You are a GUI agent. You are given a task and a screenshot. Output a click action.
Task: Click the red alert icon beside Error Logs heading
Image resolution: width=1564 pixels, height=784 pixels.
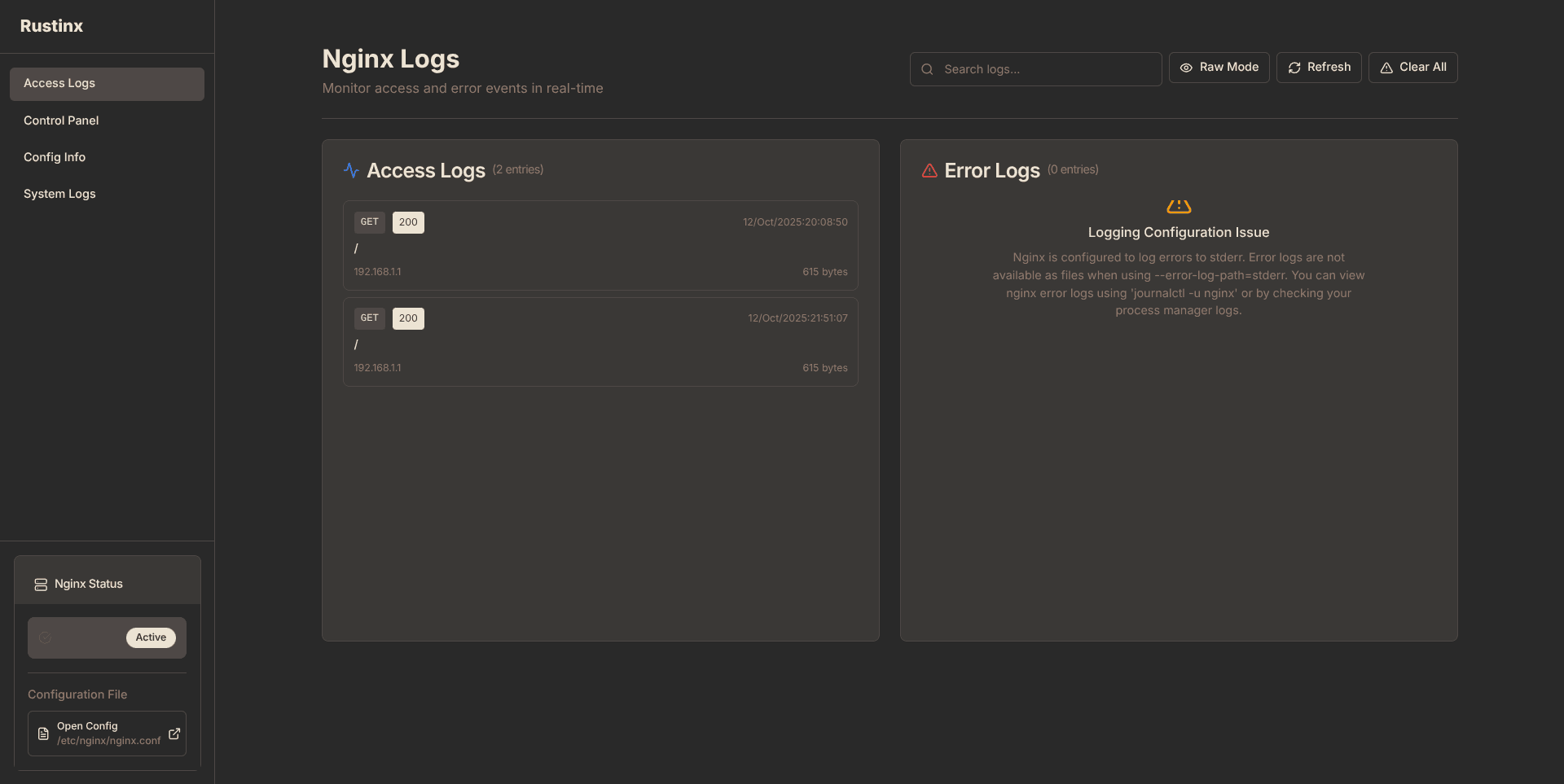(929, 170)
